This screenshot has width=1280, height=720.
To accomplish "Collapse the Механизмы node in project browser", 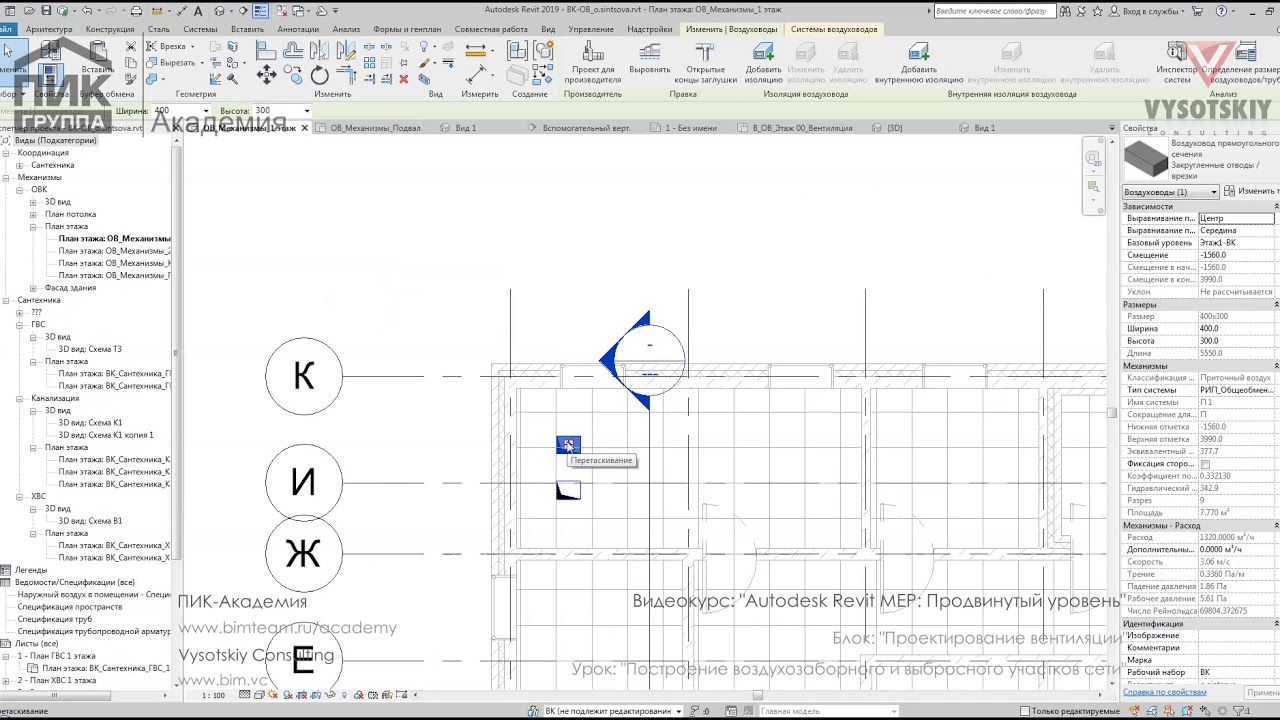I will (x=6, y=177).
